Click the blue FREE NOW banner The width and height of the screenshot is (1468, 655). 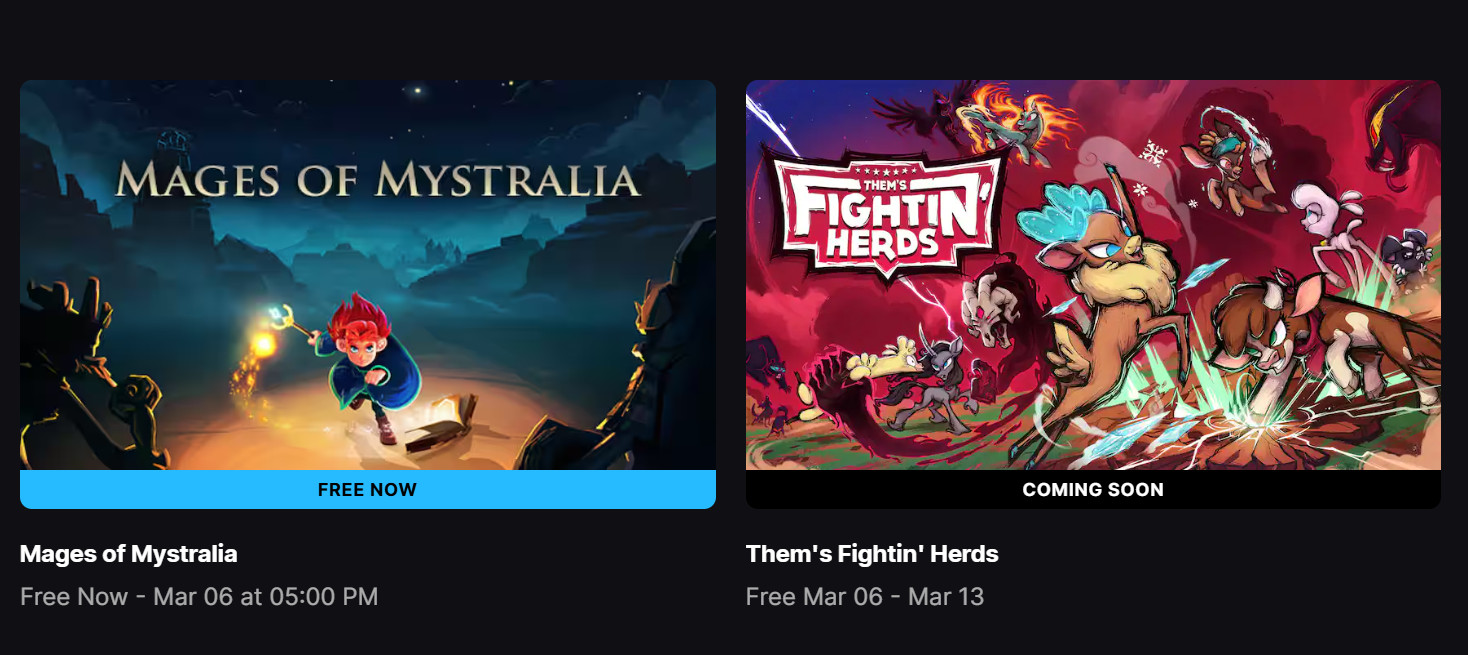(367, 490)
